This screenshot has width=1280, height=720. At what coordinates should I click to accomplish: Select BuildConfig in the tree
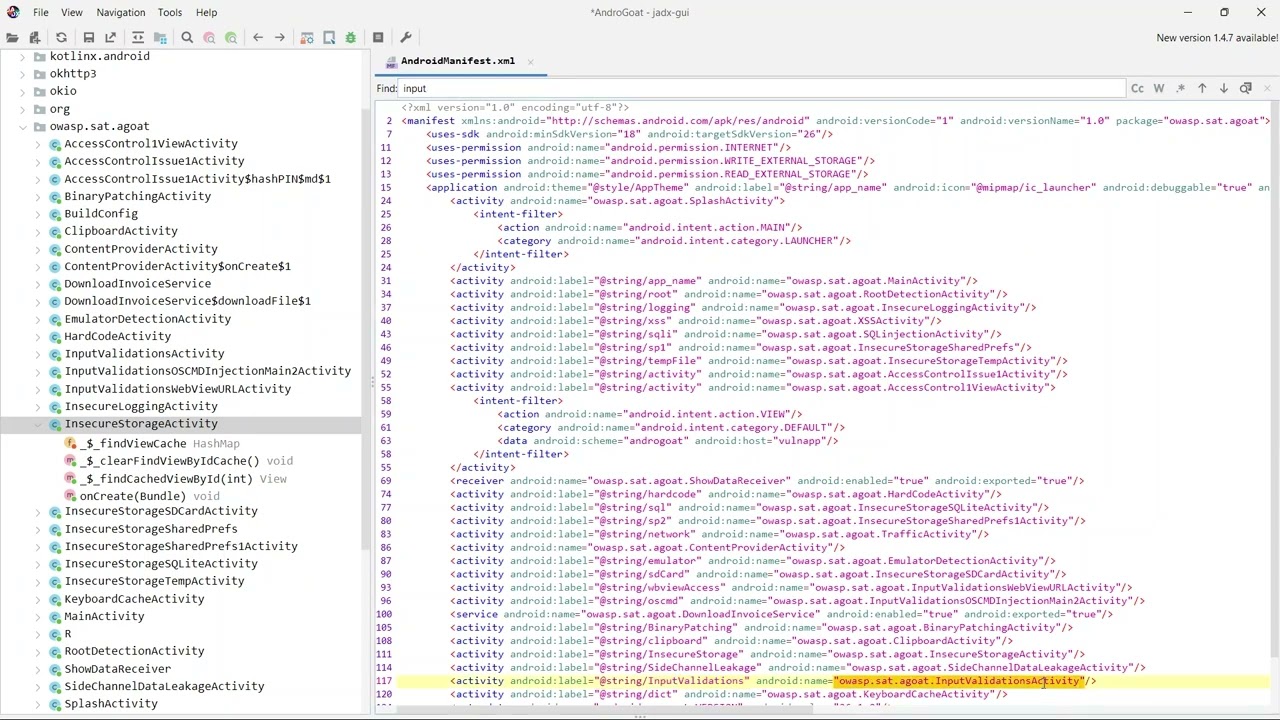click(101, 214)
